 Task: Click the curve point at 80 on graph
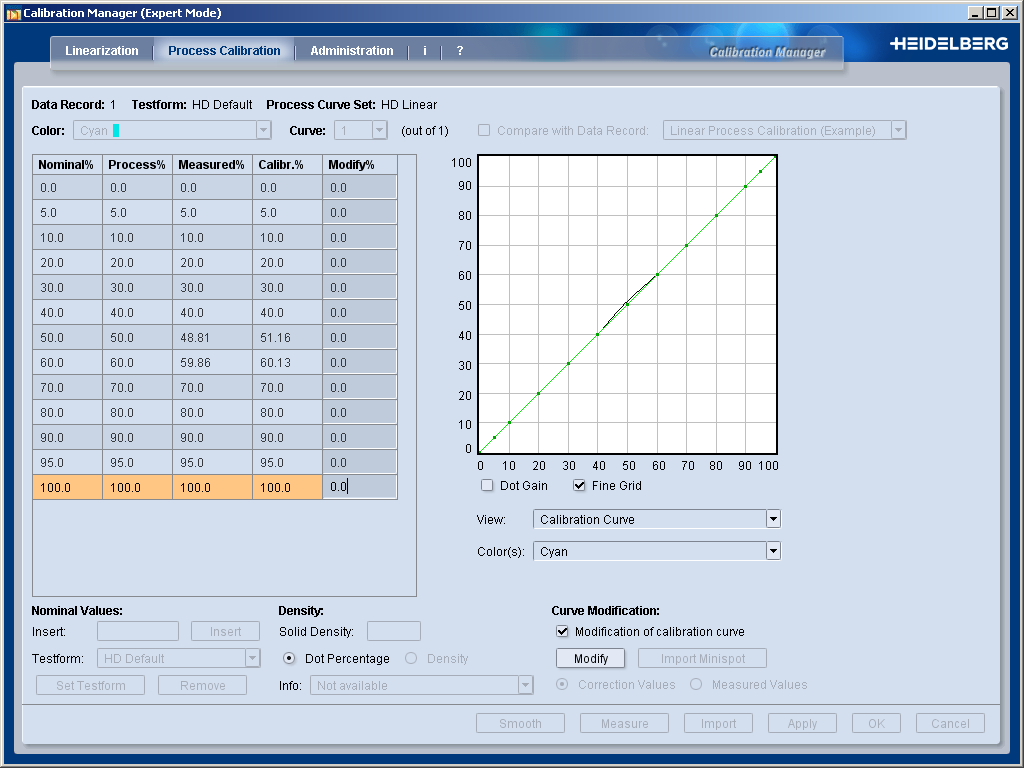point(716,216)
